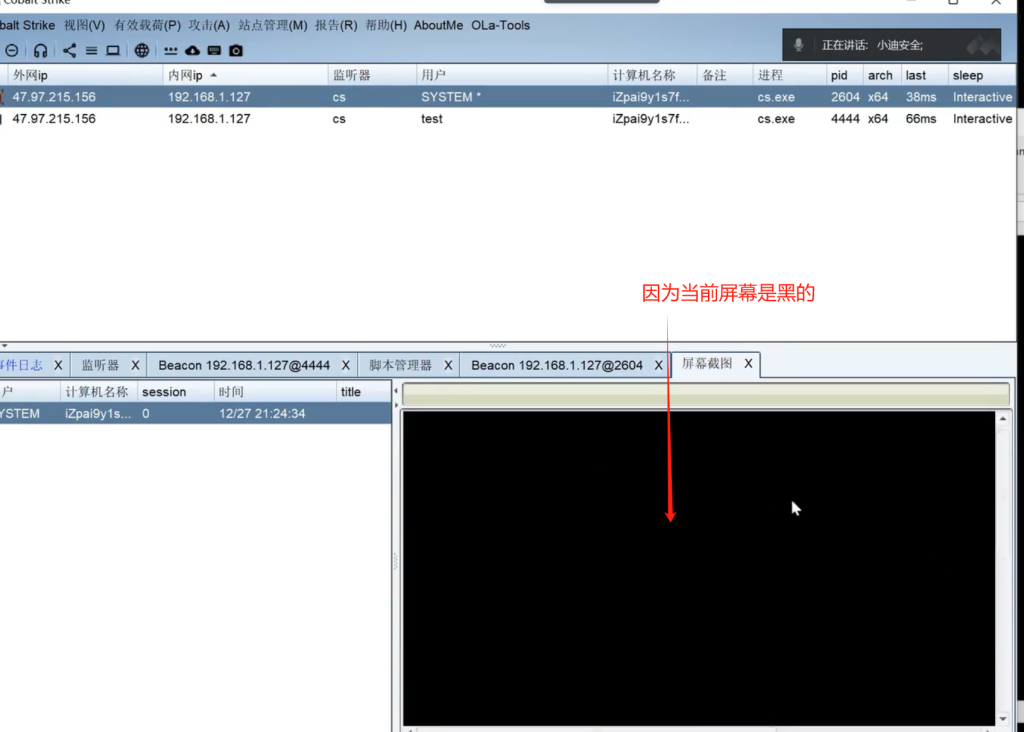The image size is (1024, 732).
Task: Close the Beacon 192.168.1.127@4444 tab
Action: [x=345, y=365]
